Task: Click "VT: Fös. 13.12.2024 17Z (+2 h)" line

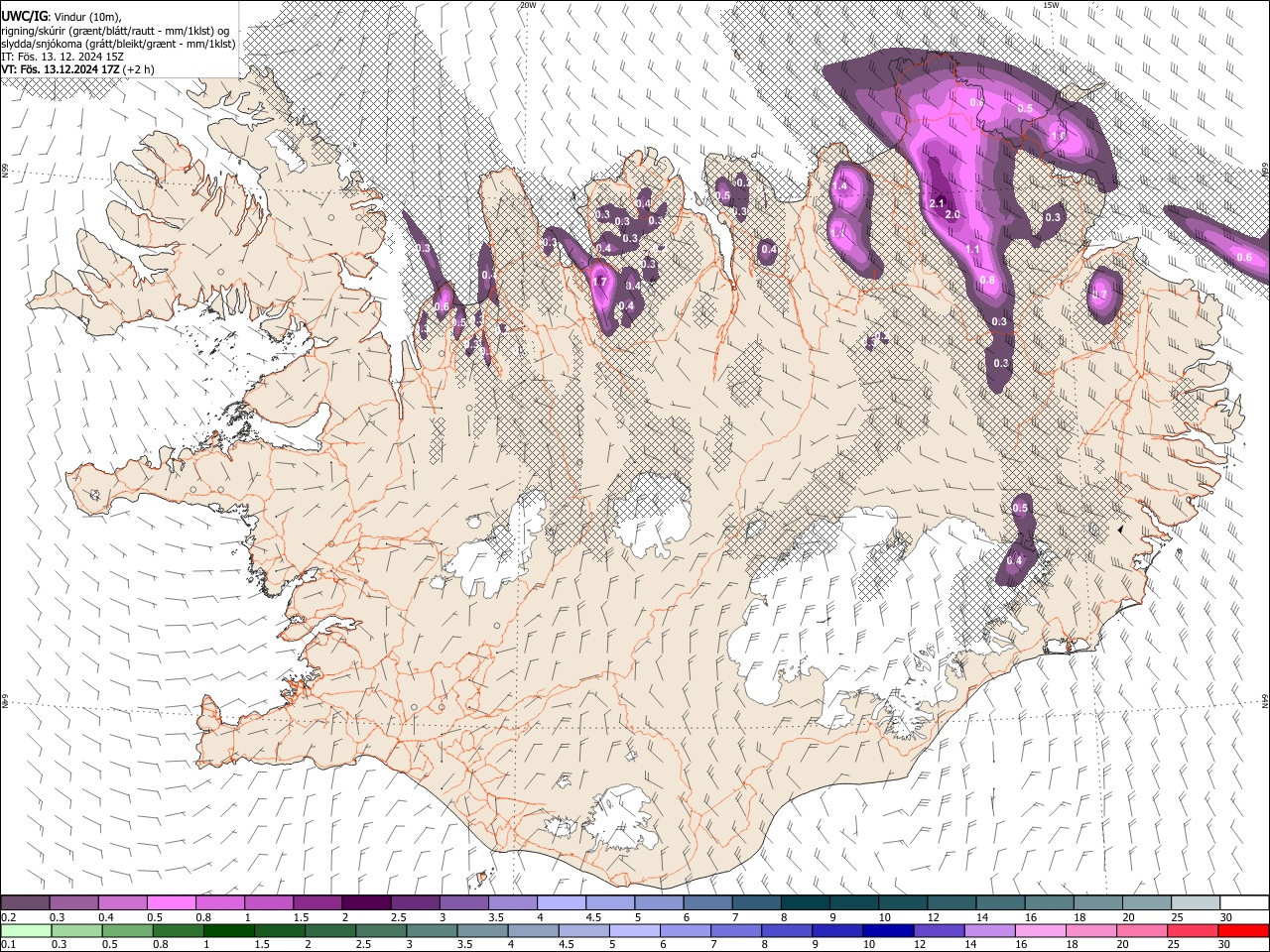Action: 77,69
